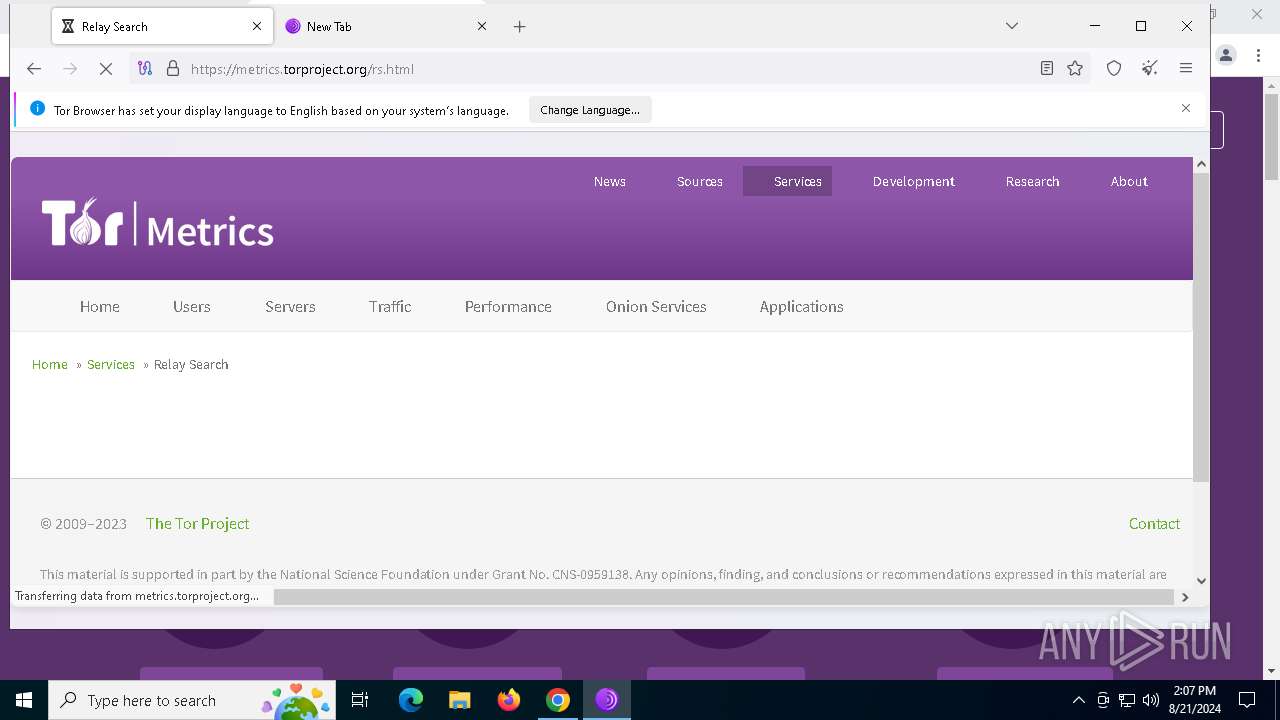Screen dimensions: 1280x720
Task: Open the hamburger application menu
Action: tap(1186, 69)
